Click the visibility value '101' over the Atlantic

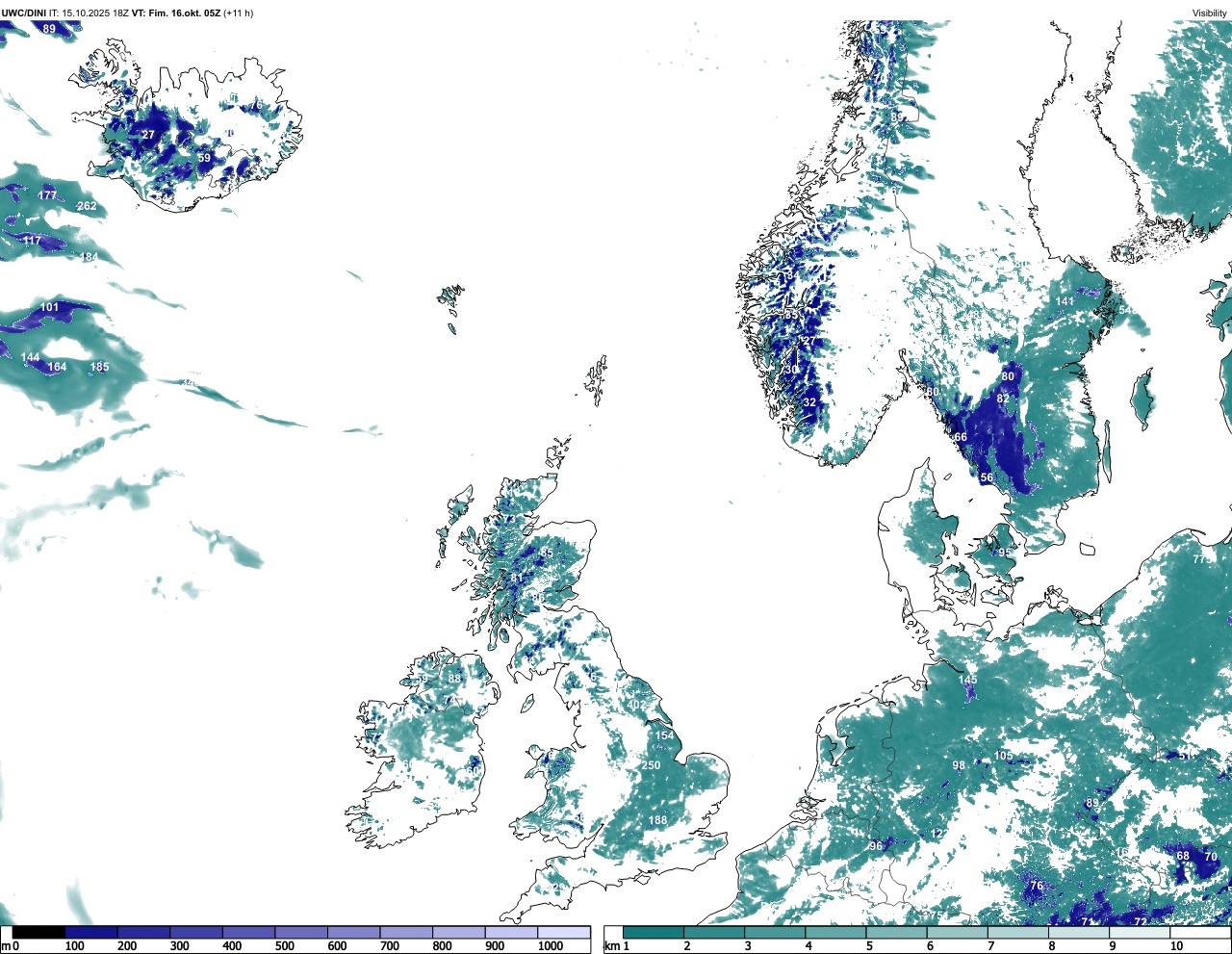49,308
